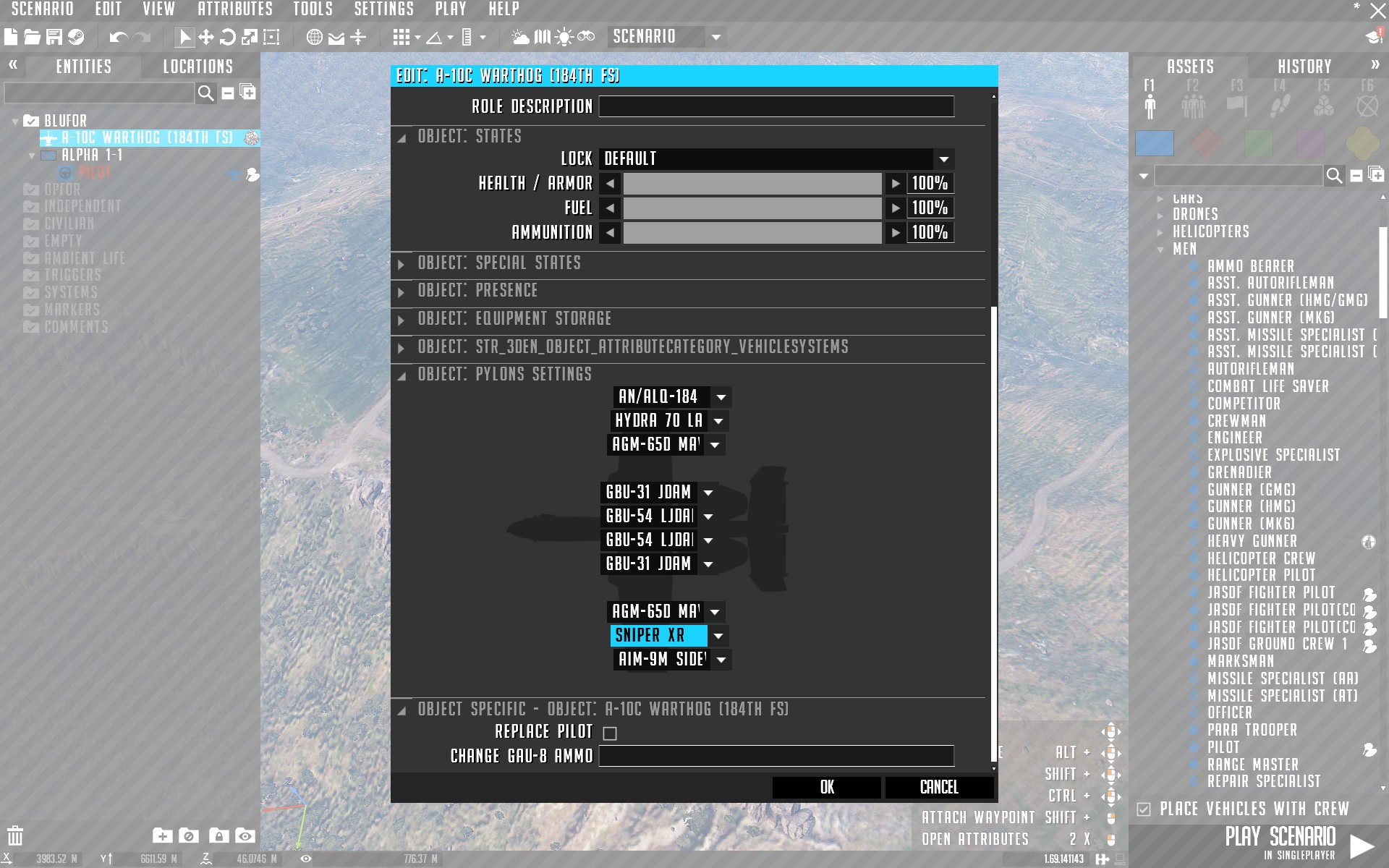The image size is (1389, 868).
Task: Open the weather/intel cloud icon
Action: [x=519, y=37]
